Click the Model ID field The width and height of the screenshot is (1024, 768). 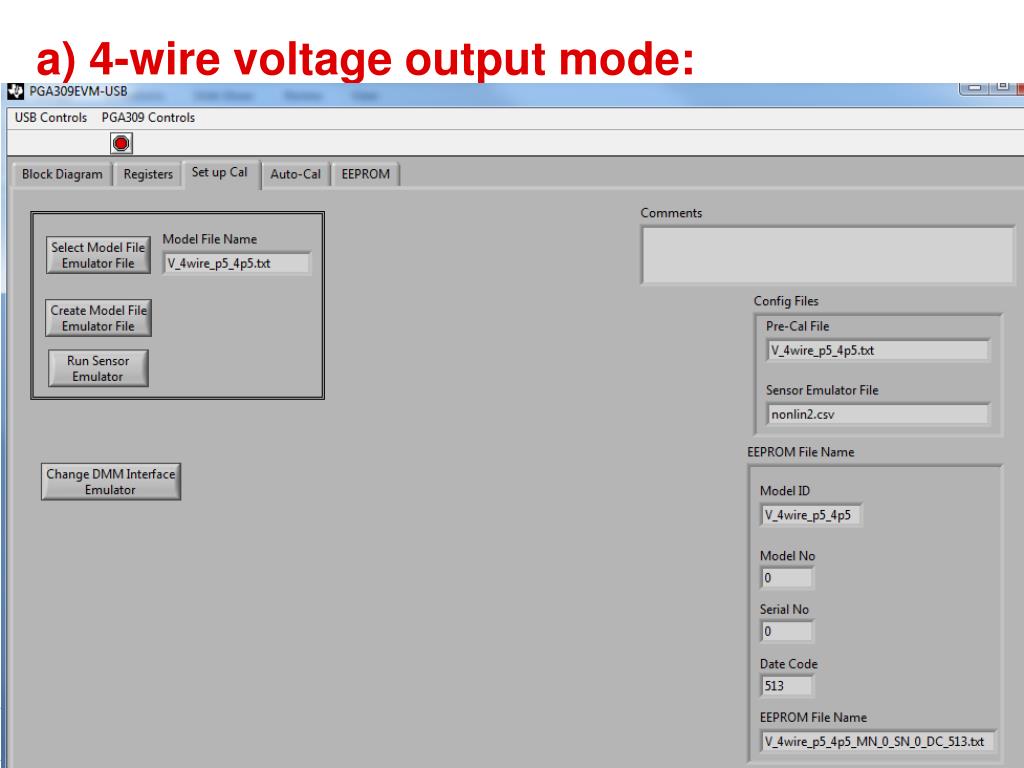click(810, 515)
